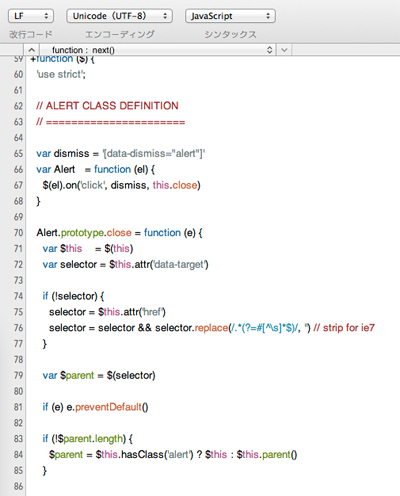Viewport: 400px width, 496px height.
Task: Click selector.replace regex code
Action: [233, 328]
